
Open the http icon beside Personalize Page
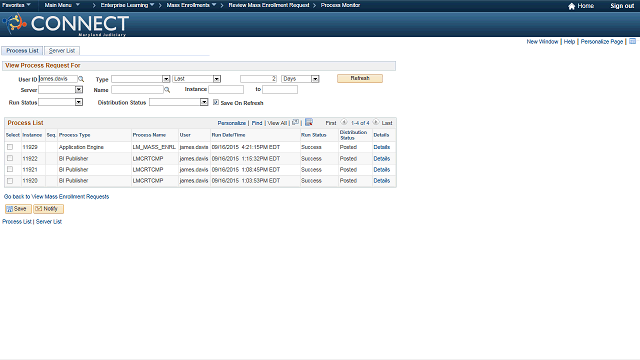coord(632,41)
